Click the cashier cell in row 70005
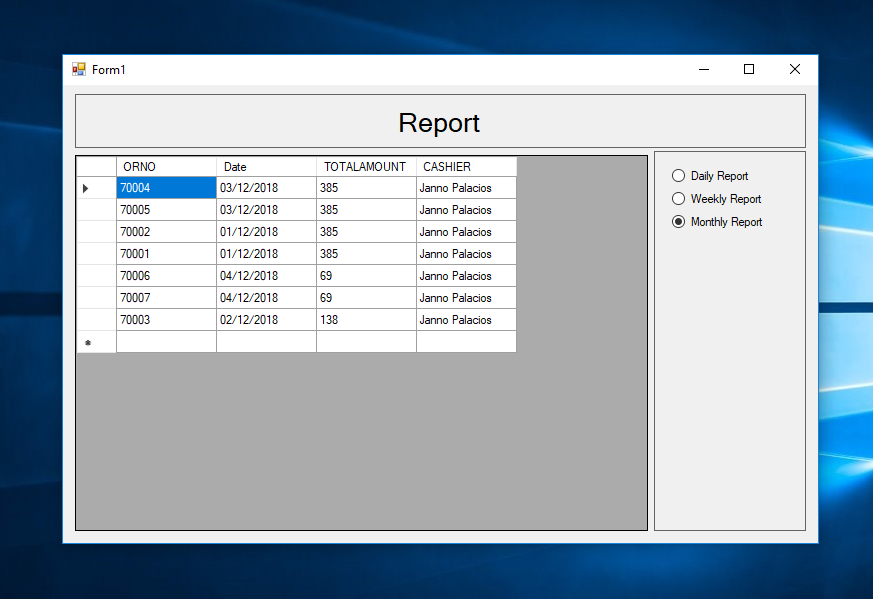The image size is (873, 599). 467,210
